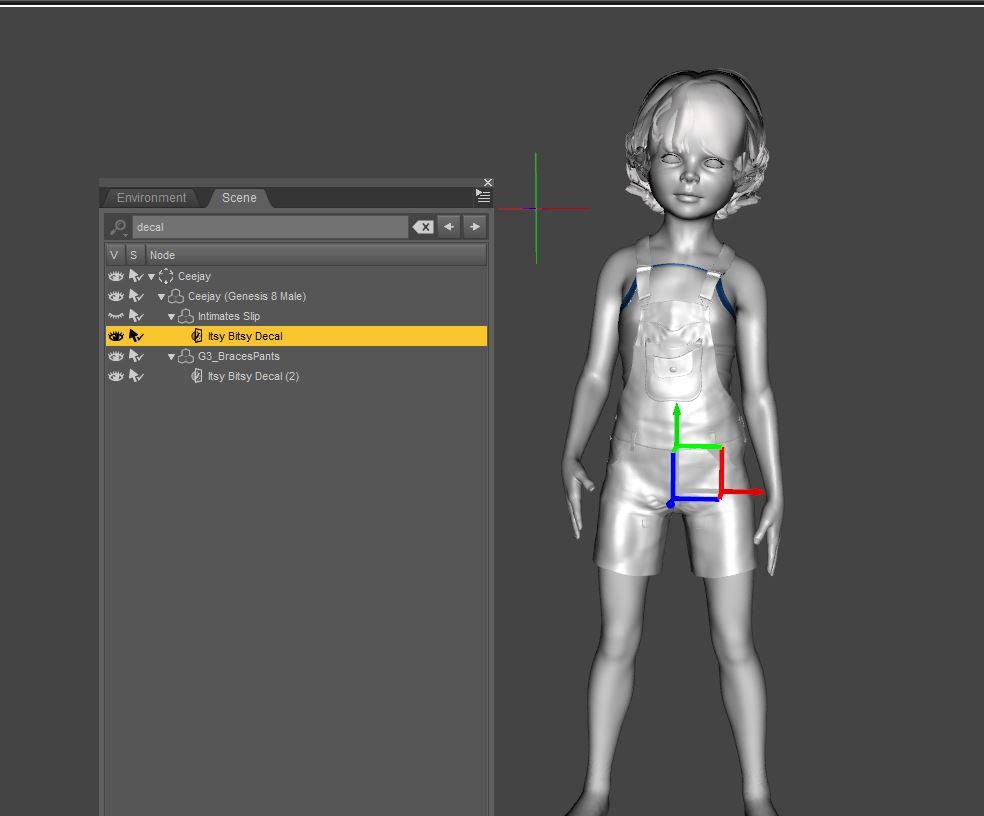This screenshot has width=984, height=816.
Task: Click inside the decal search field
Action: (270, 226)
